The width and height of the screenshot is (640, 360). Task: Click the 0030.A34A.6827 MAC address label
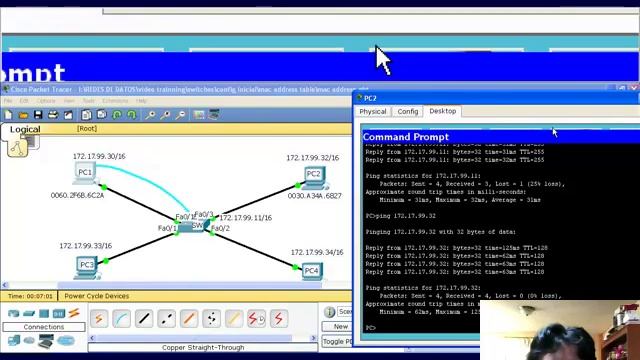tap(314, 196)
